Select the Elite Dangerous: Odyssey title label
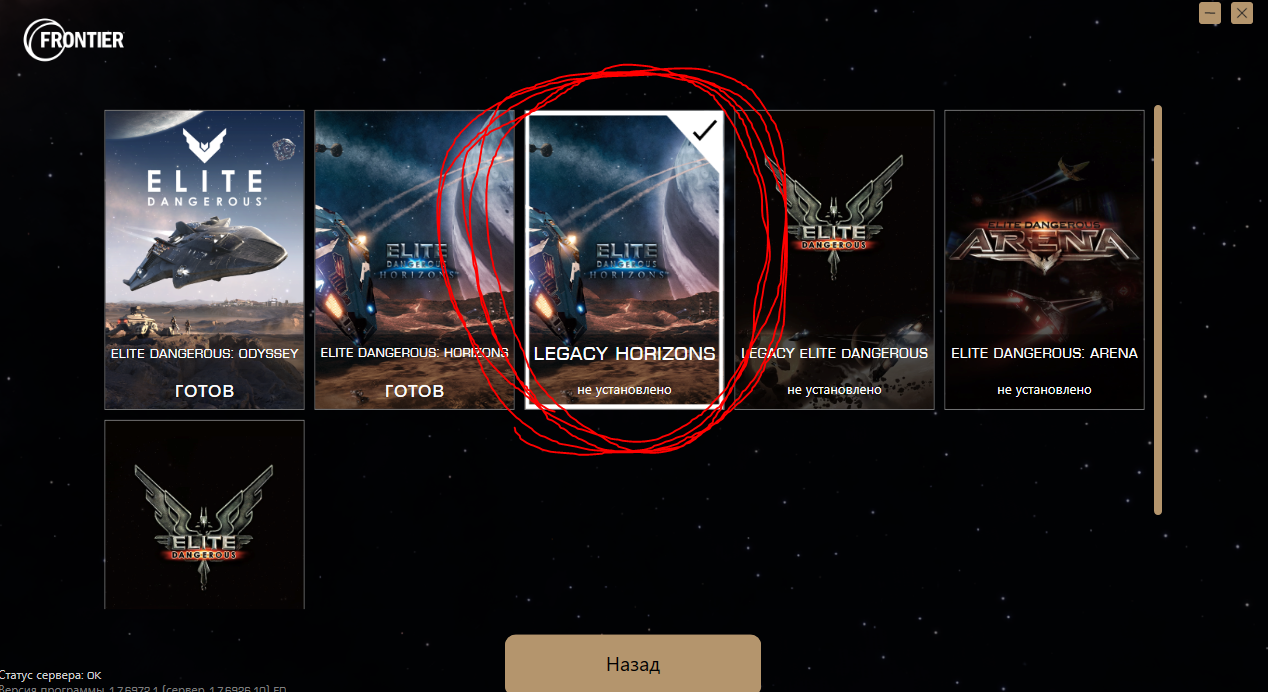 pos(204,353)
